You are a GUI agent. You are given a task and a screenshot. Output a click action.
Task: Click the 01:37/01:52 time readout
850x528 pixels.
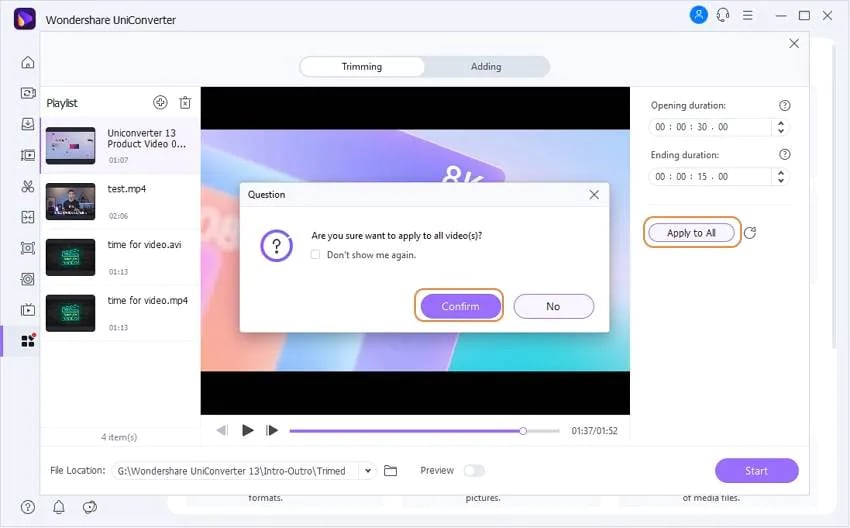[594, 431]
